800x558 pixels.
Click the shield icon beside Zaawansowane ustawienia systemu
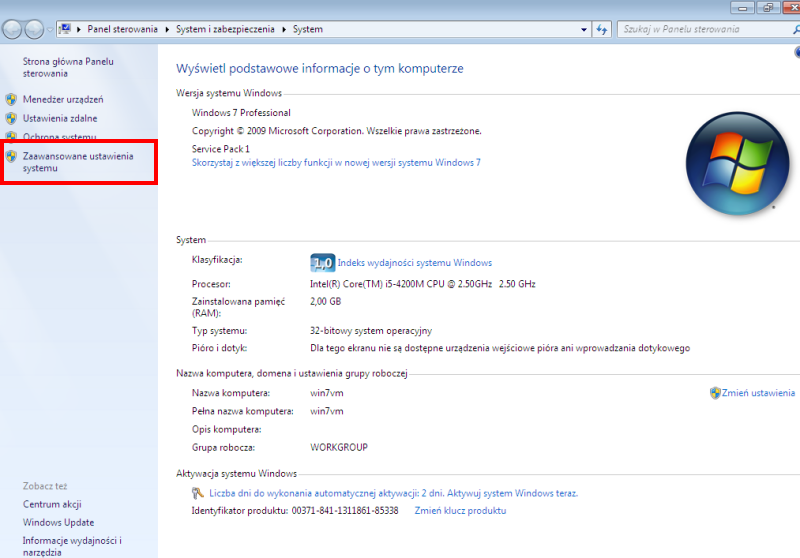coord(11,157)
